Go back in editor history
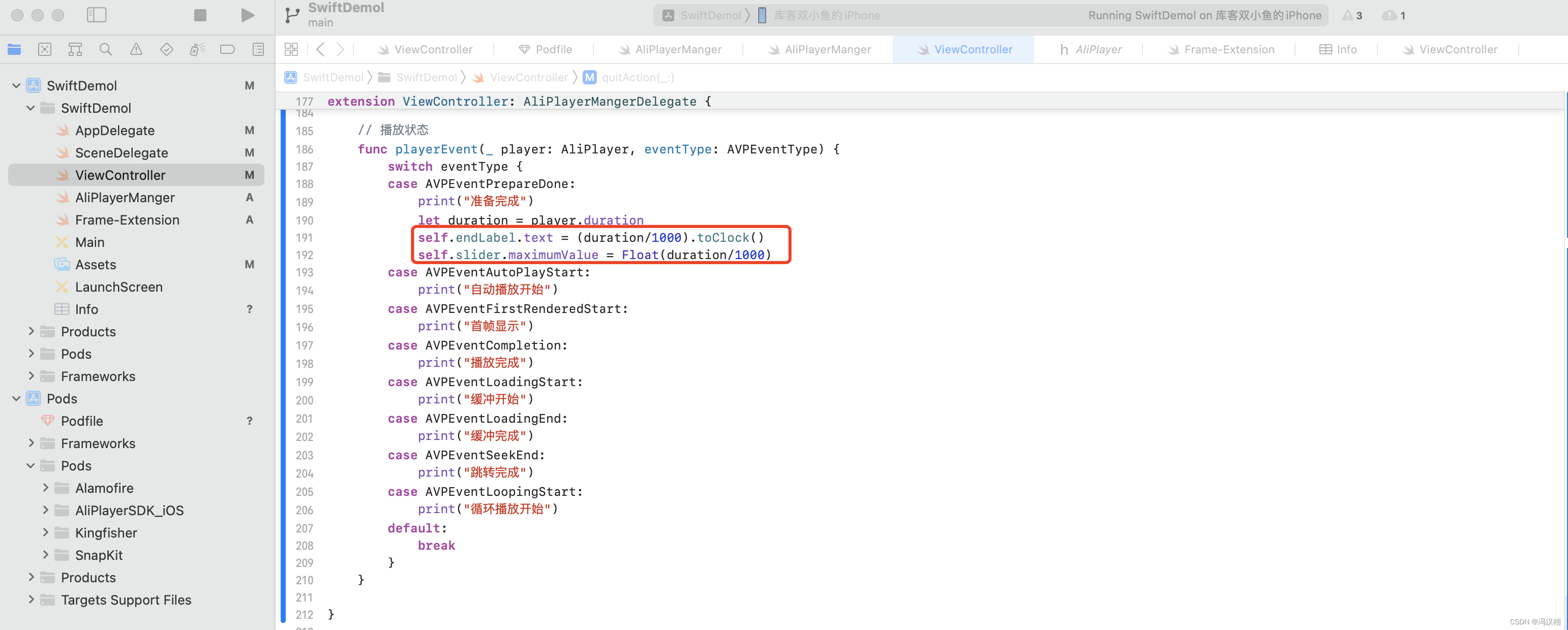 [x=320, y=49]
